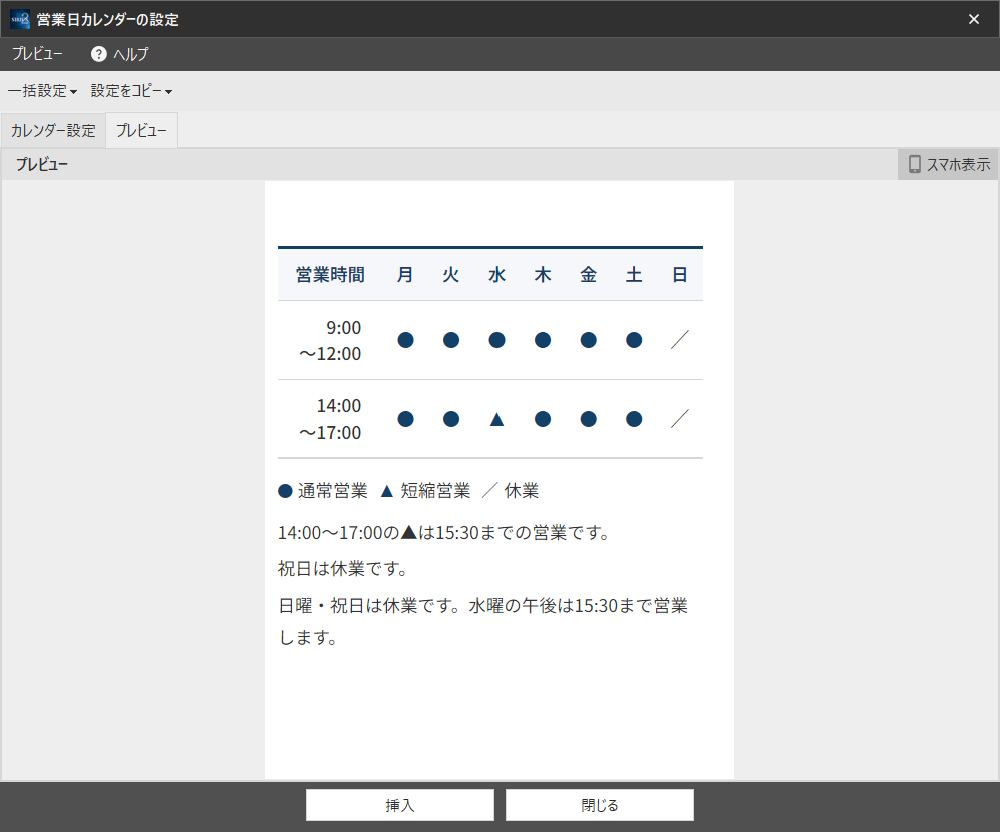Click the line 祝日は休業です。
Image resolution: width=1000 pixels, height=832 pixels.
[x=343, y=568]
